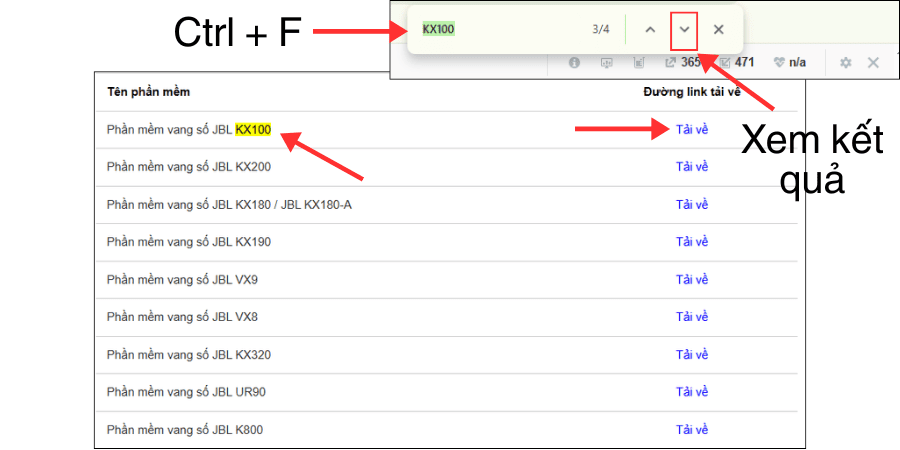The height and width of the screenshot is (450, 900).
Task: Click the n/a value in SEO toolbar
Action: (797, 63)
